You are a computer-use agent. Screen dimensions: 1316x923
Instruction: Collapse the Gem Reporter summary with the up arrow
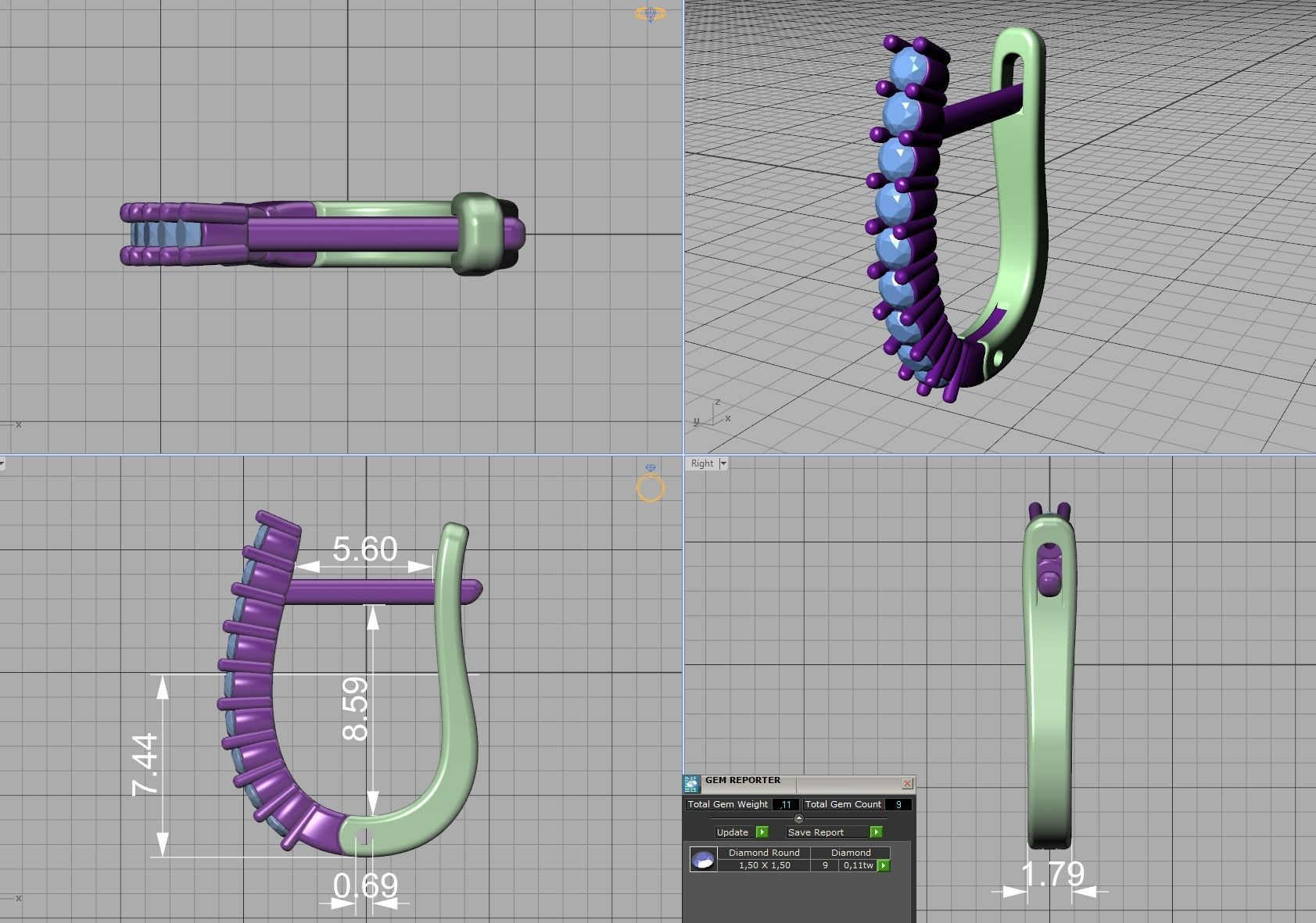pos(798,818)
